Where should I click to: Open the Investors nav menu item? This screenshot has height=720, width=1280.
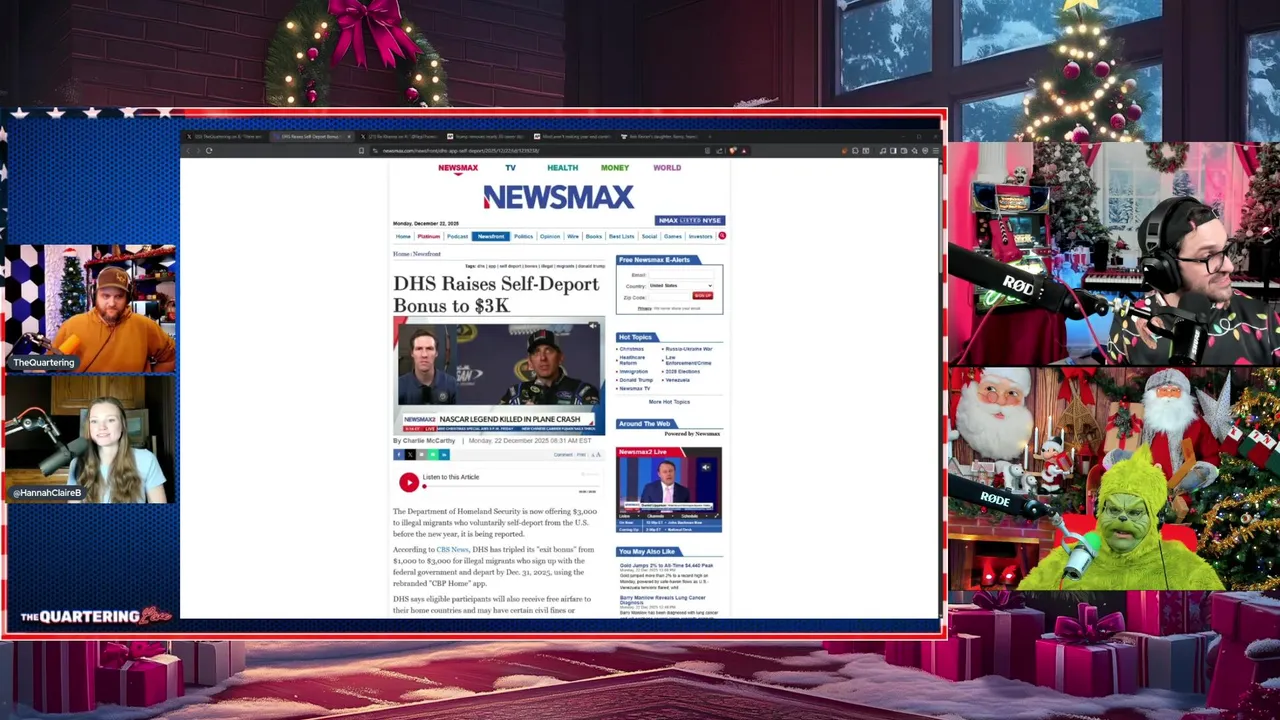click(x=700, y=236)
